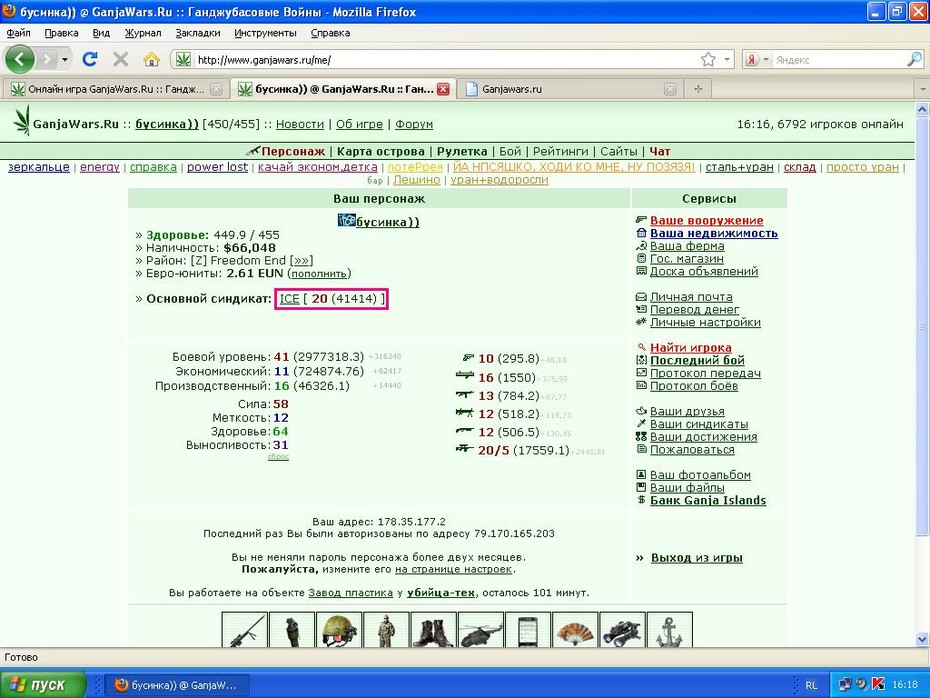The width and height of the screenshot is (930, 698).
Task: Click the hand fan item thumbnail
Action: click(575, 630)
